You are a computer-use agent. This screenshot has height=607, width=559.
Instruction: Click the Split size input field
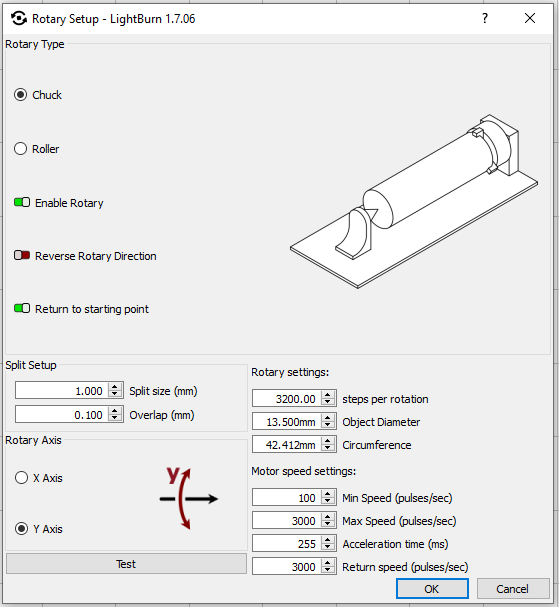pos(61,391)
